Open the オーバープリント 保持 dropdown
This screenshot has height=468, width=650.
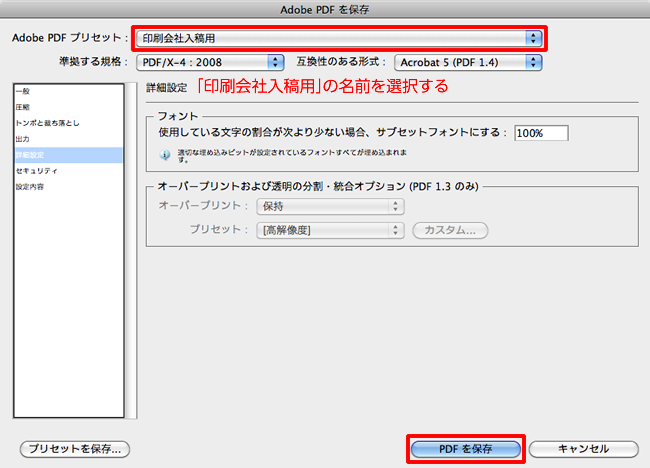point(330,206)
